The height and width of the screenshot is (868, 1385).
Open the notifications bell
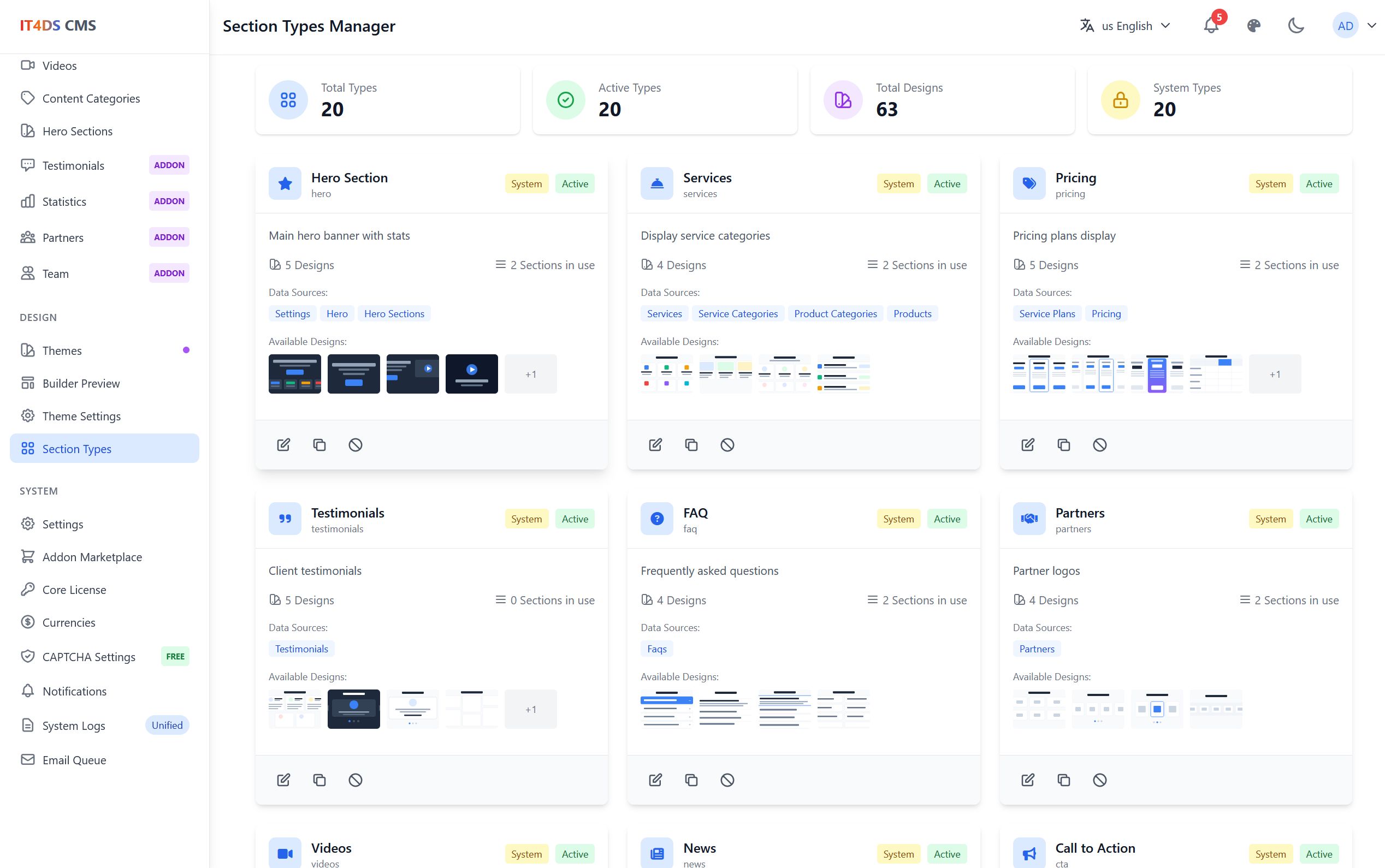(x=1211, y=26)
